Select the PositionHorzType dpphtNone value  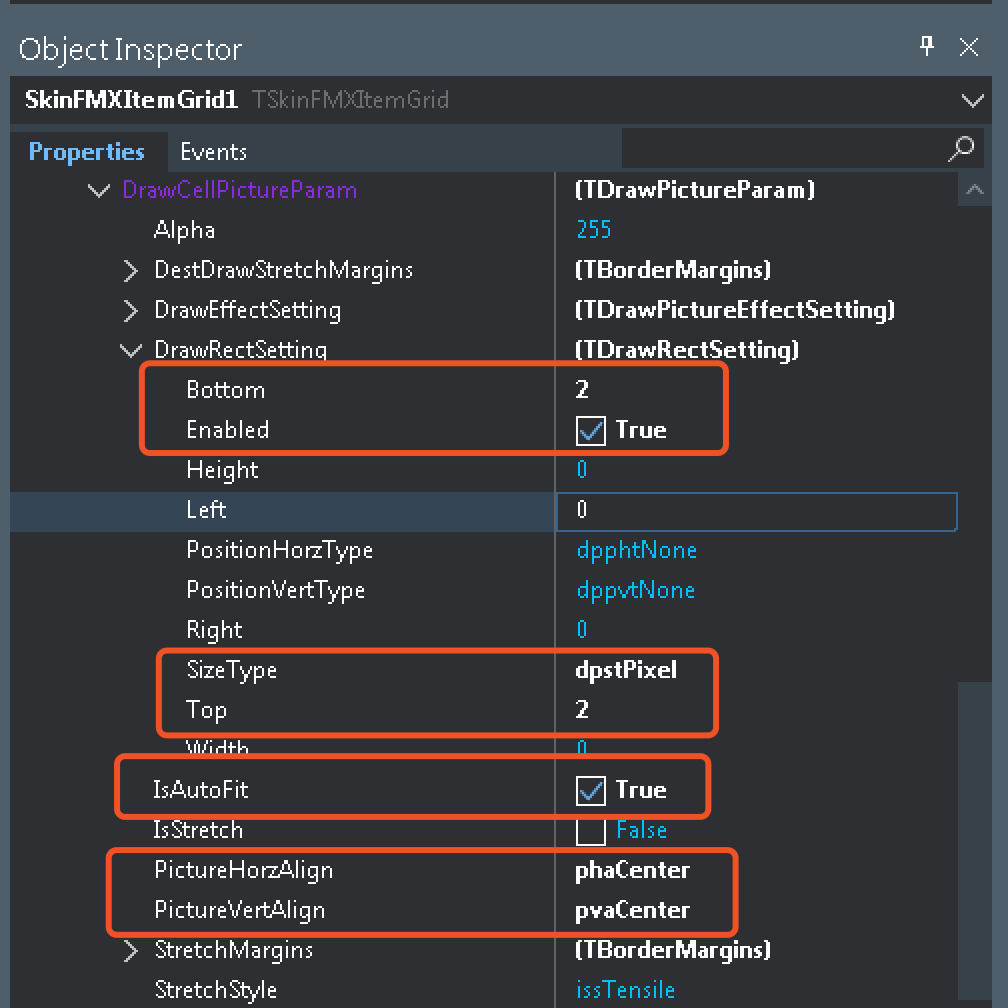point(636,550)
